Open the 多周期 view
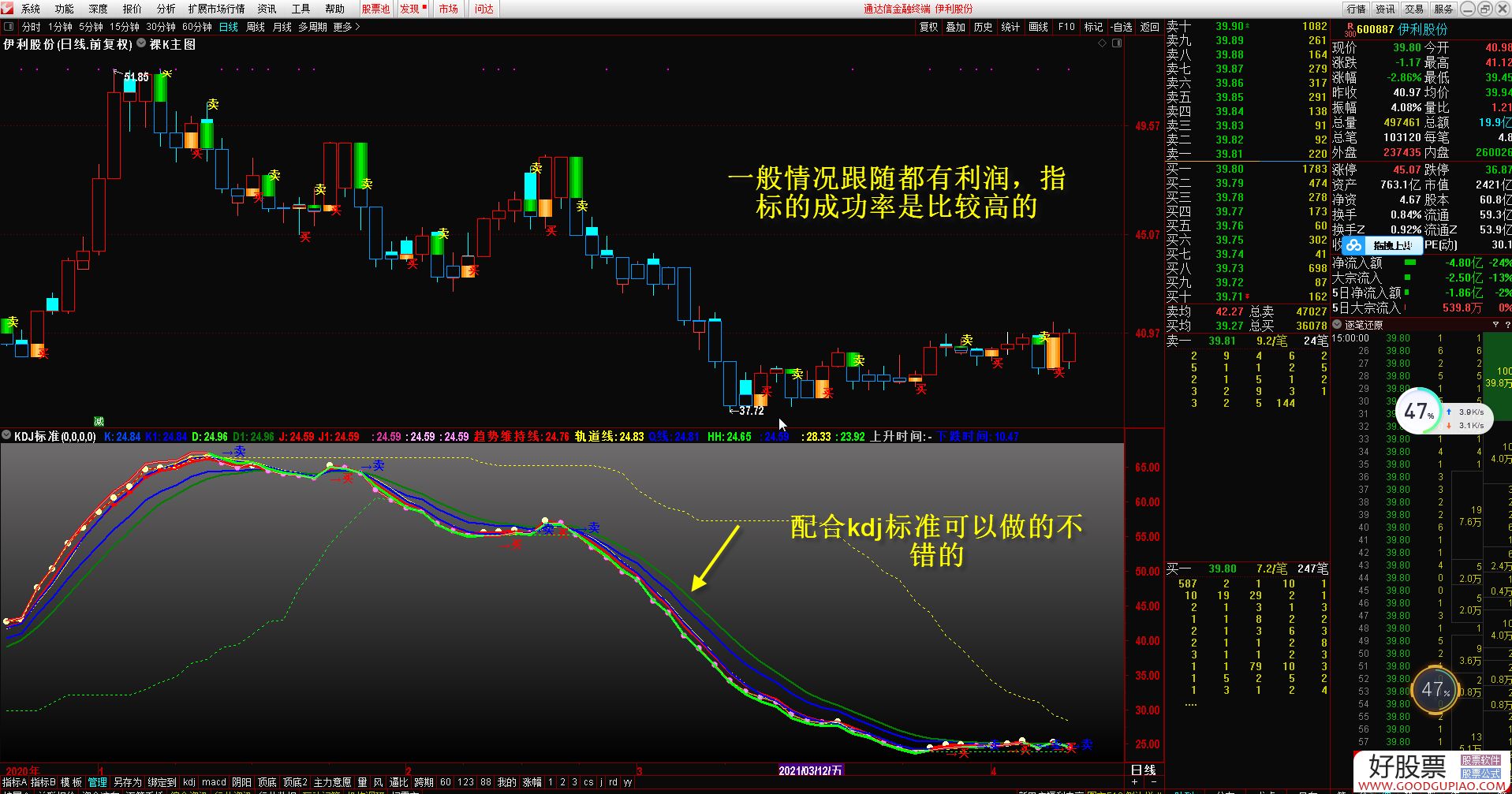 [x=312, y=27]
